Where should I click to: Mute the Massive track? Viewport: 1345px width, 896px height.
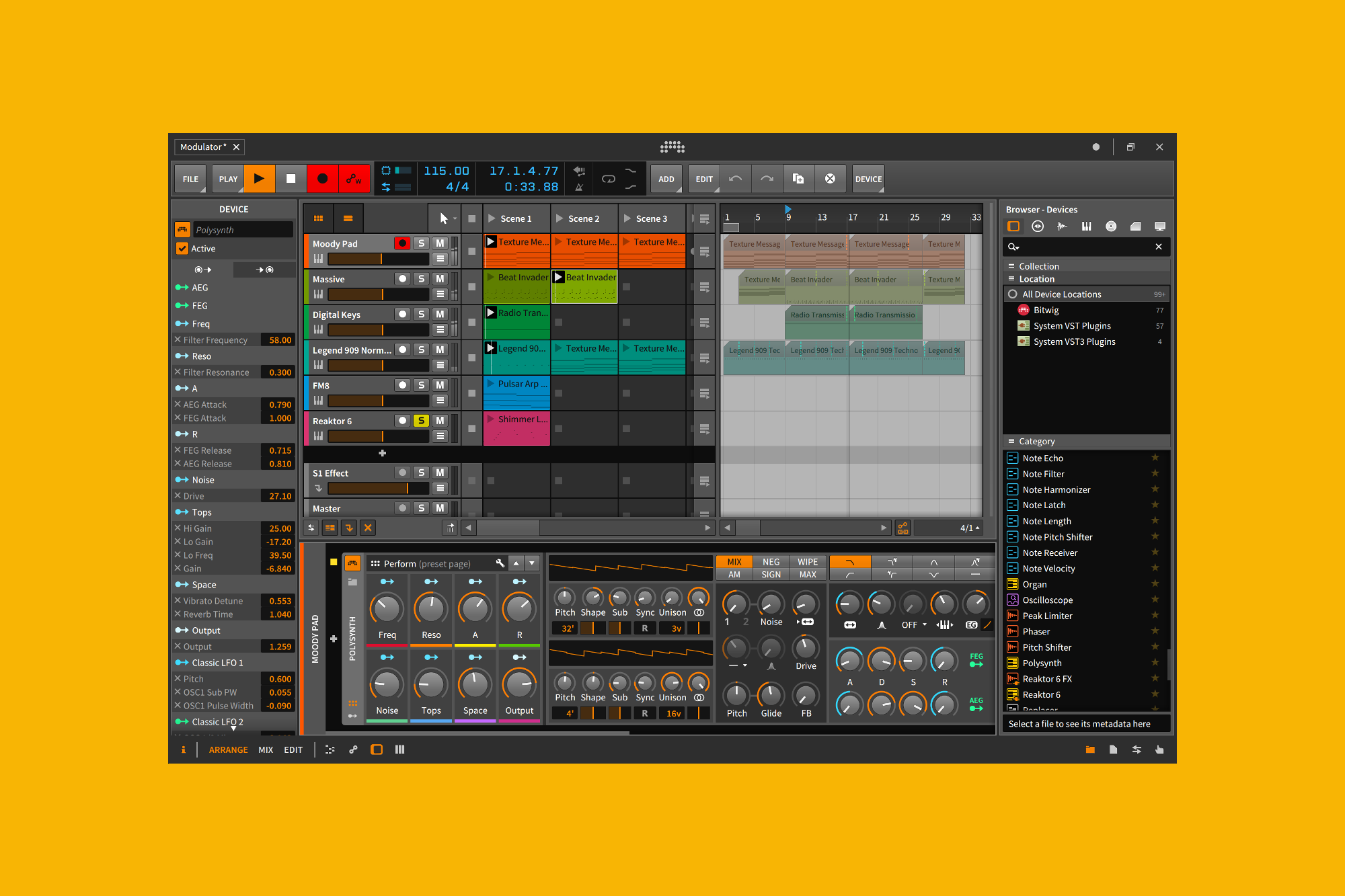pyautogui.click(x=440, y=279)
